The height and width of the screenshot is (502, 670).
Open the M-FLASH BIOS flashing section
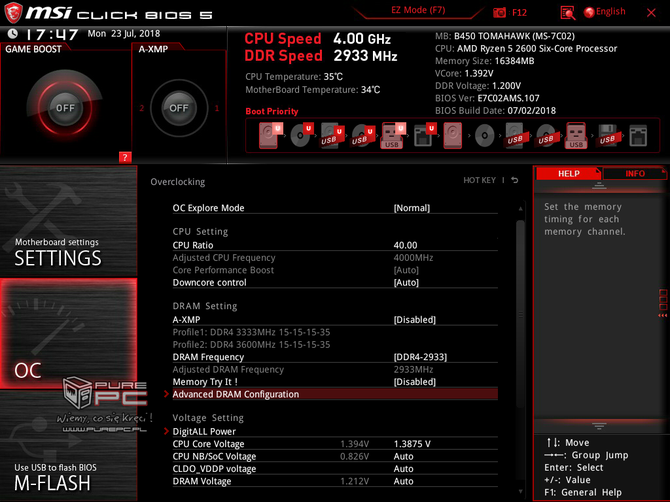click(x=68, y=446)
